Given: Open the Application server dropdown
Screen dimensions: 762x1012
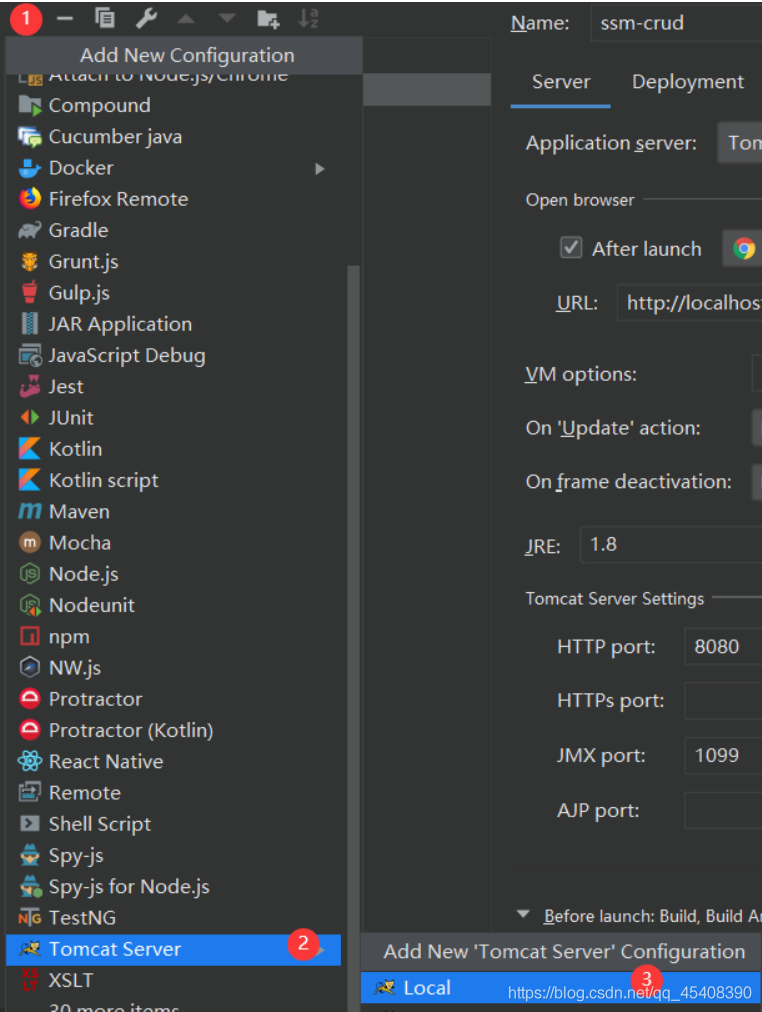Looking at the screenshot, I should 739,143.
